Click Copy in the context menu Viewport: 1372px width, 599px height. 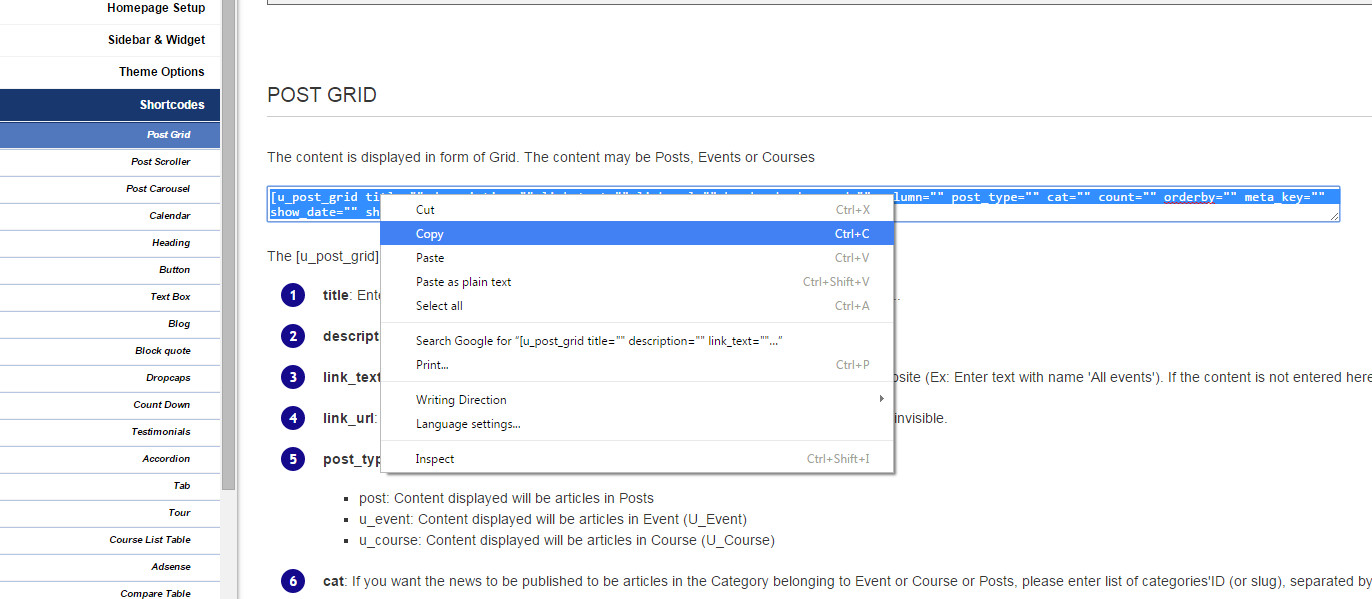[x=430, y=234]
